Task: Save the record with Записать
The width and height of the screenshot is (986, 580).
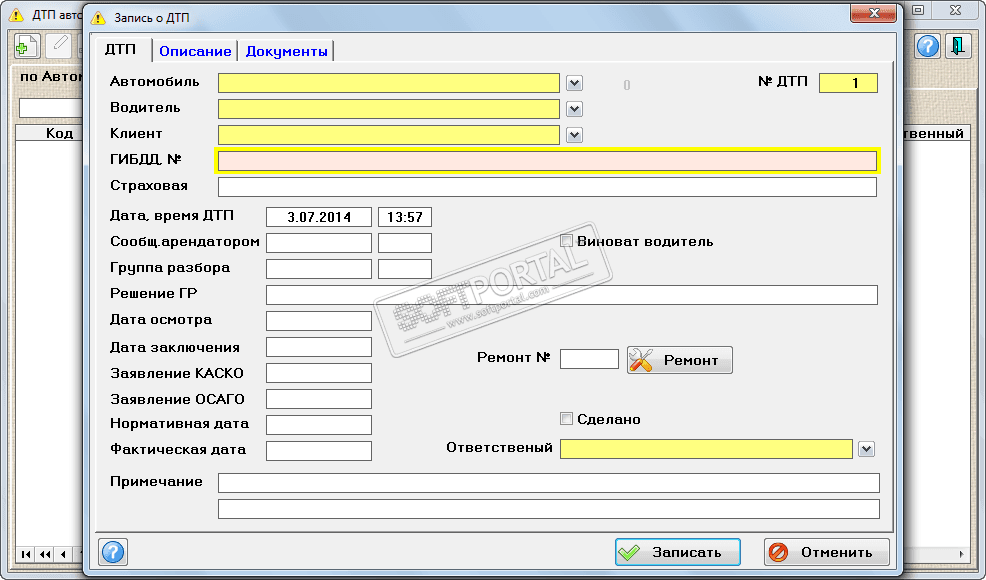Action: coord(678,552)
